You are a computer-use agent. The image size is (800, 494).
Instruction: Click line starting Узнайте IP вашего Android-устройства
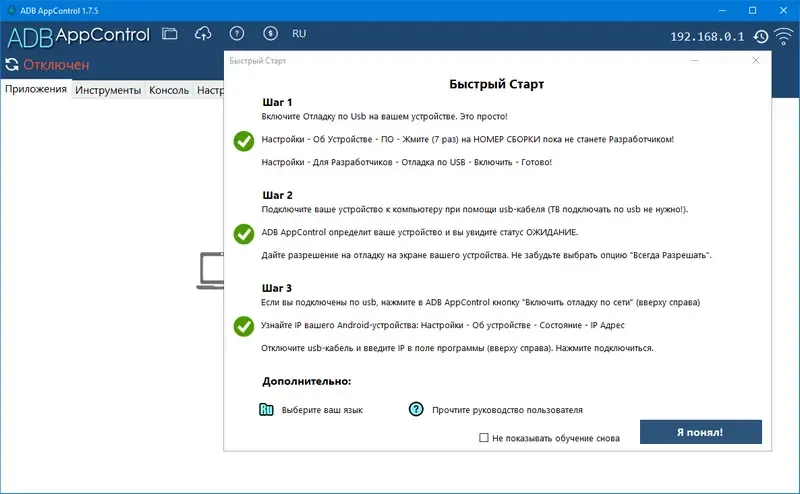point(443,325)
